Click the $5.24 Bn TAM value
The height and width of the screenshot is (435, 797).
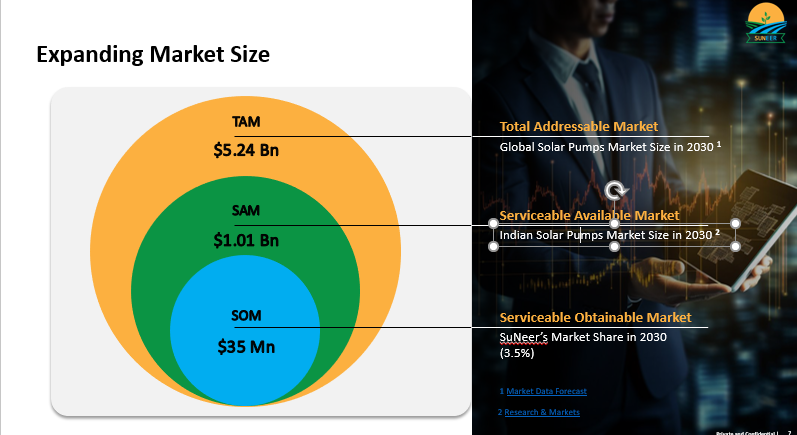click(246, 151)
